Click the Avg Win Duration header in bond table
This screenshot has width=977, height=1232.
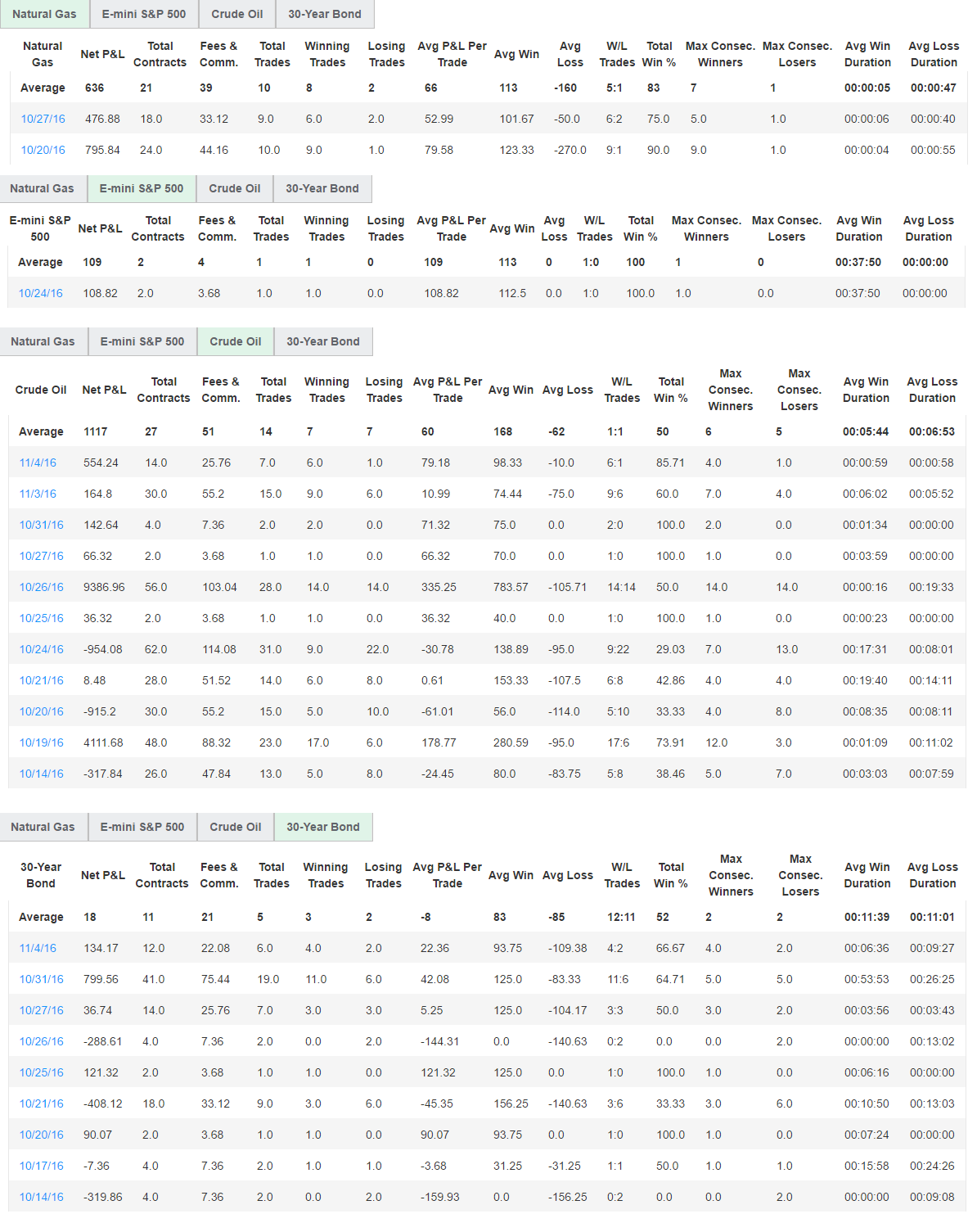pos(867,875)
